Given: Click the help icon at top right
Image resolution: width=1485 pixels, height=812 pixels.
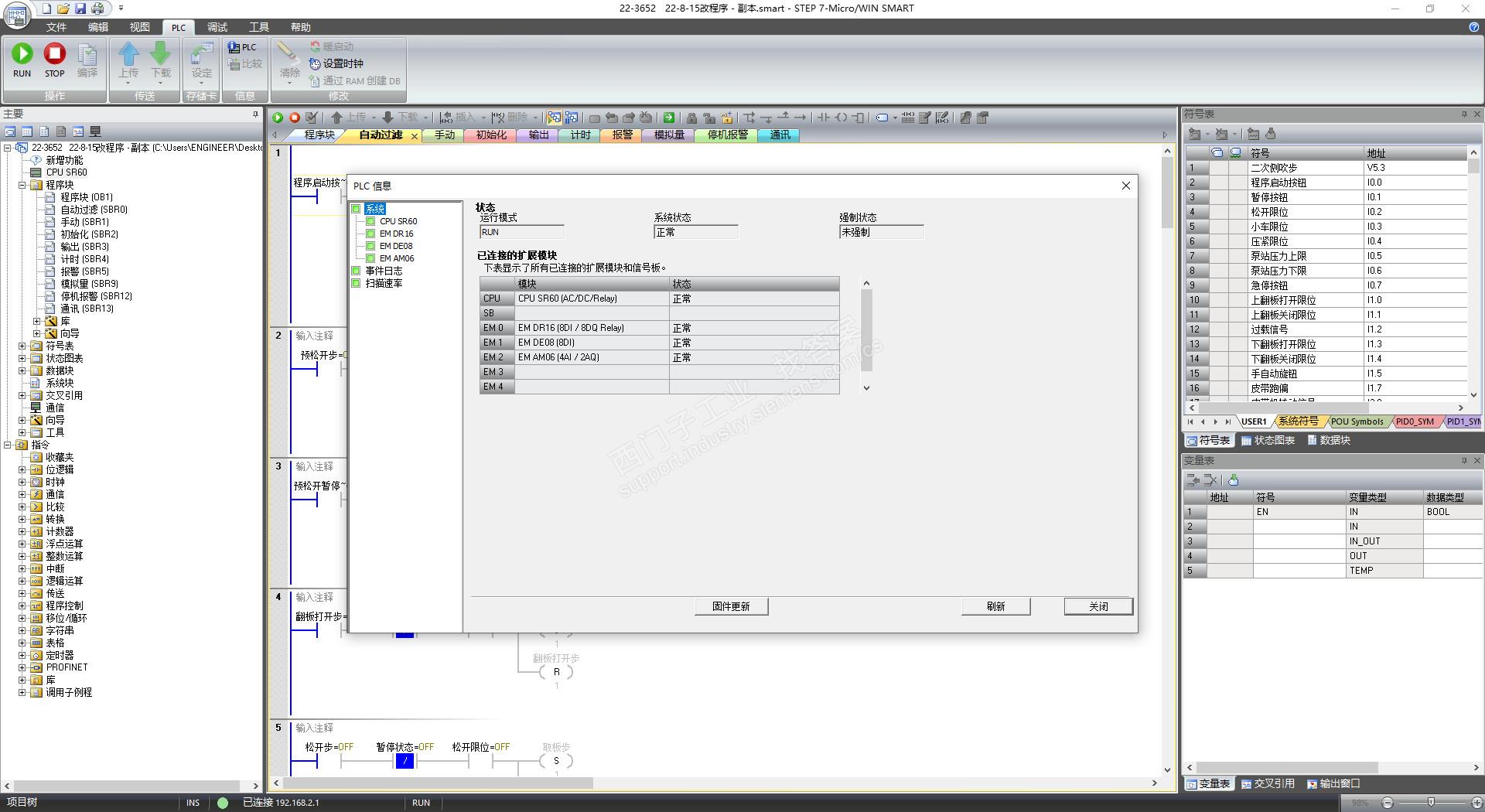Looking at the screenshot, I should point(1473,27).
